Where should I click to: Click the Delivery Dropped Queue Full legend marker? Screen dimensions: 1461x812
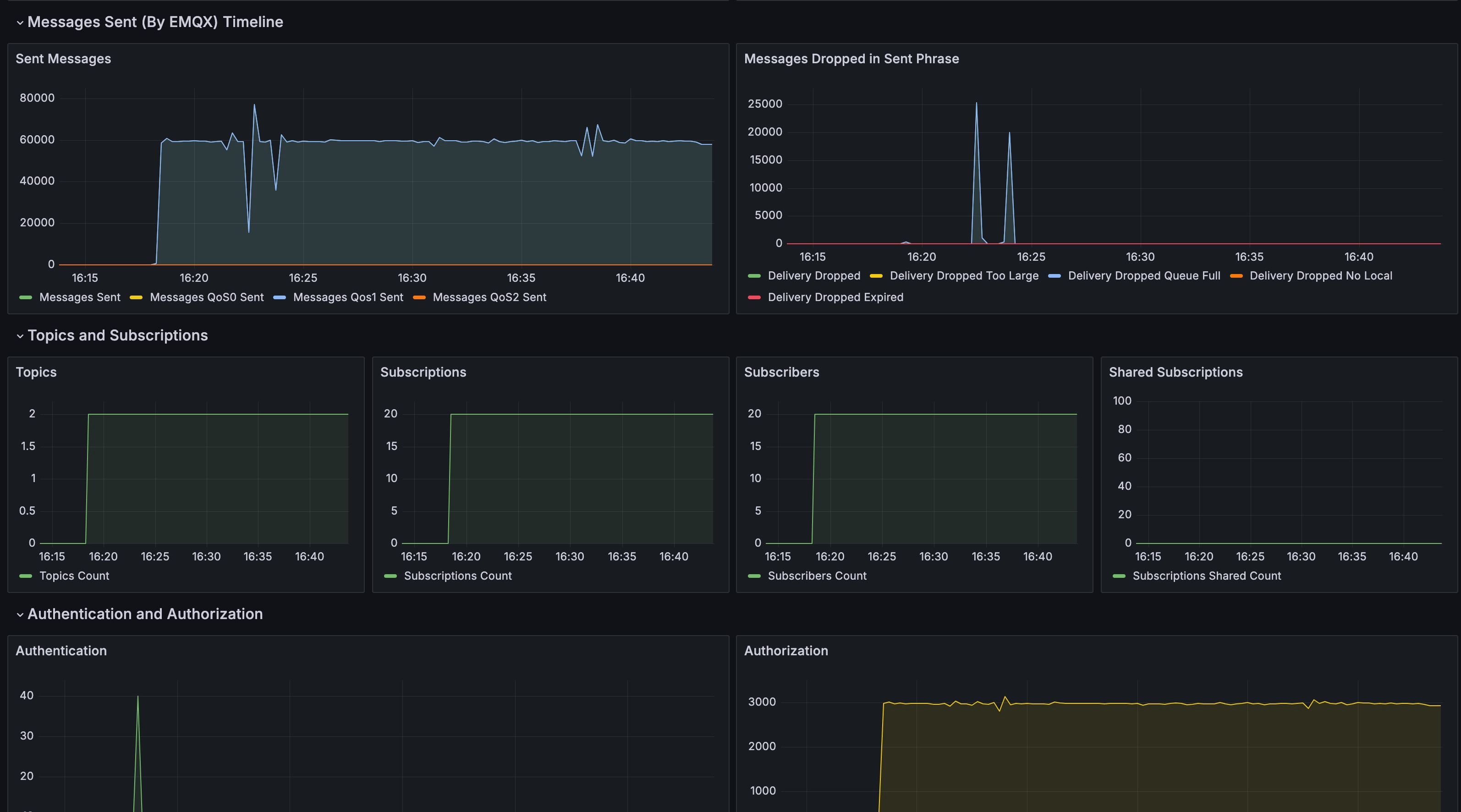1055,275
